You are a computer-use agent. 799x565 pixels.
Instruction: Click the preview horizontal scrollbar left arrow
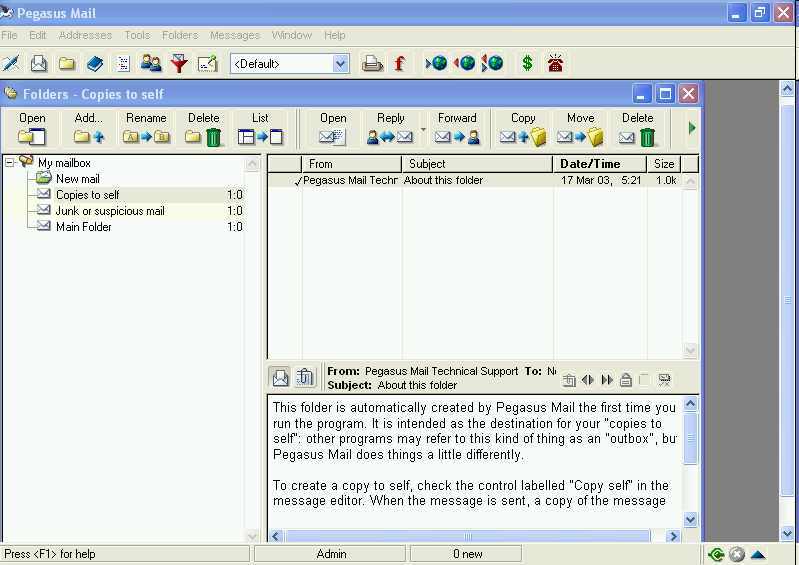[x=276, y=536]
